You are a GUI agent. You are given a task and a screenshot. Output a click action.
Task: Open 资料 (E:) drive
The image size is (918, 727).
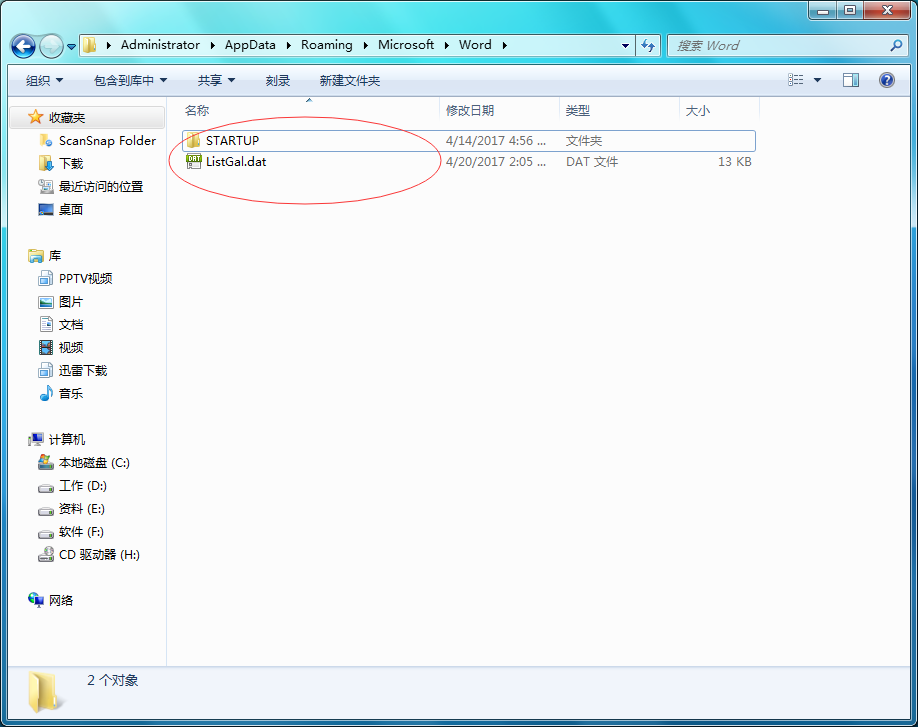coord(81,509)
